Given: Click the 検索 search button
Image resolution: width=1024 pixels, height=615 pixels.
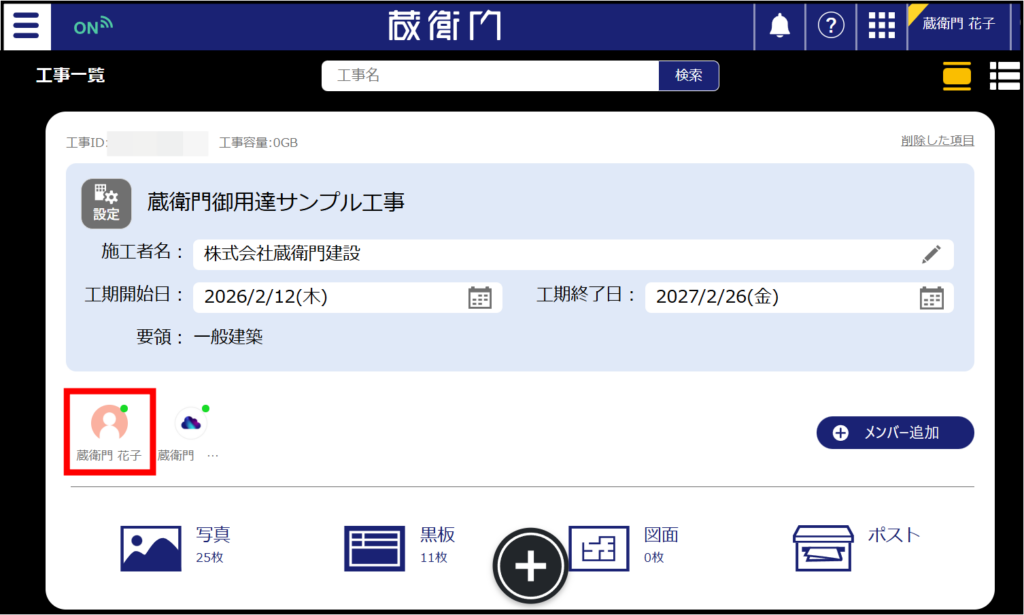Looking at the screenshot, I should click(688, 76).
